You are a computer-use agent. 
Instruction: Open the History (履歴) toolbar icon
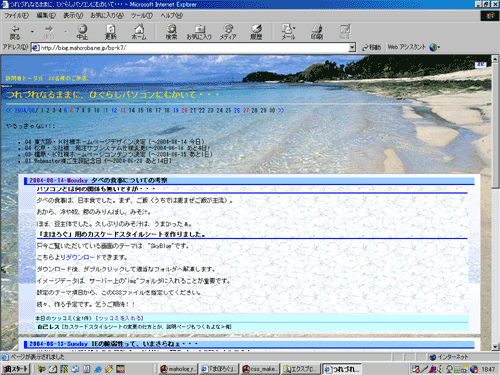[x=256, y=32]
